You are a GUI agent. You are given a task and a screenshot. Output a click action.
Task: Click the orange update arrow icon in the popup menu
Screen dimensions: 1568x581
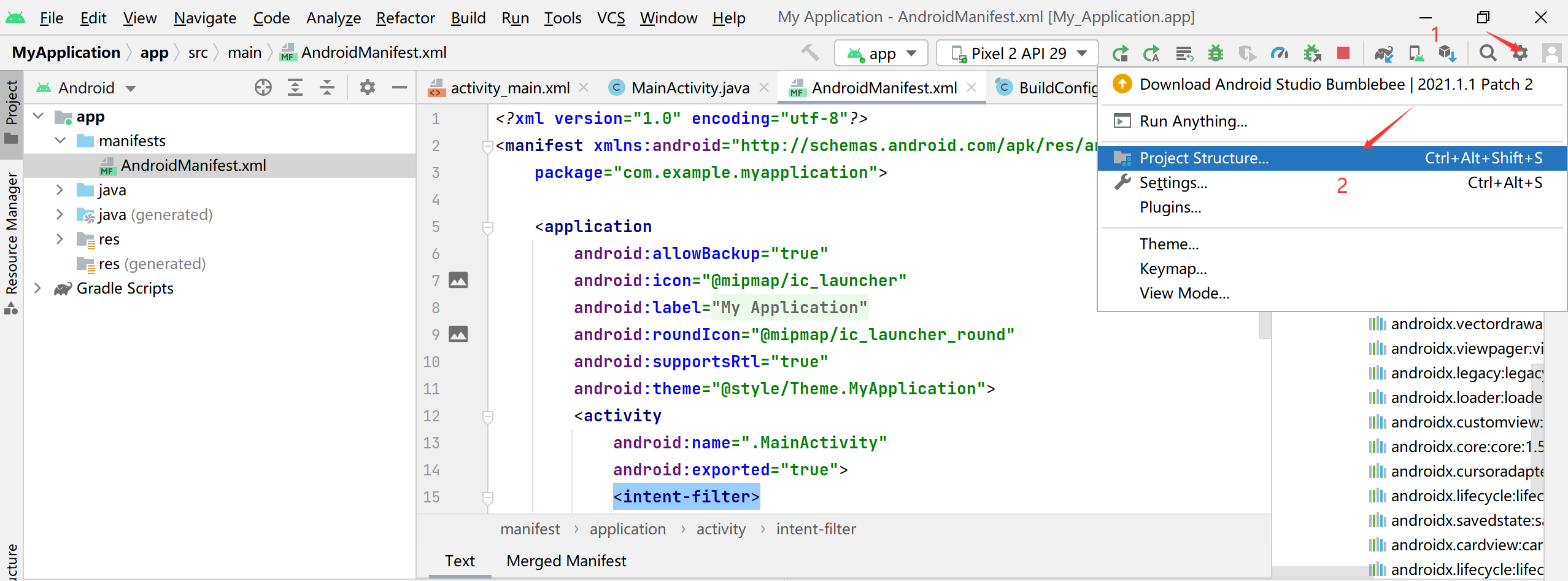tap(1122, 84)
